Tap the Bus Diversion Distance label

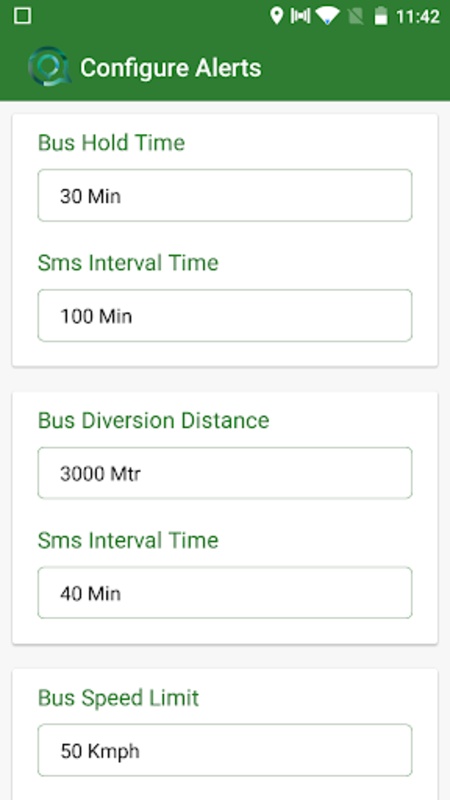154,420
